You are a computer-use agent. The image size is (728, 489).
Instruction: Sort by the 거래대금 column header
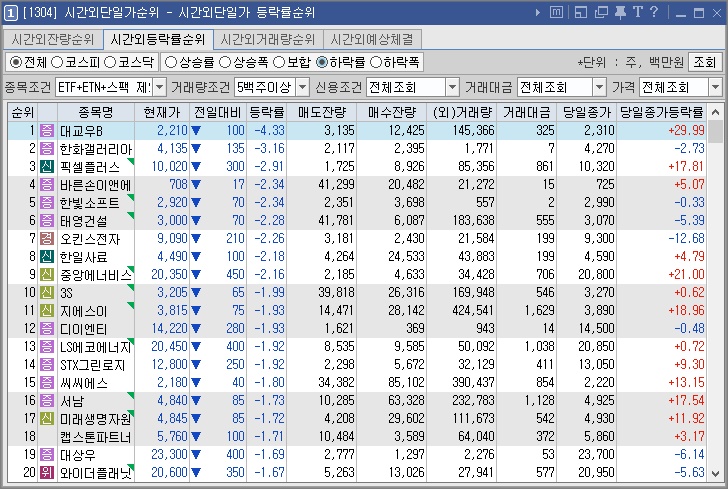[526, 112]
